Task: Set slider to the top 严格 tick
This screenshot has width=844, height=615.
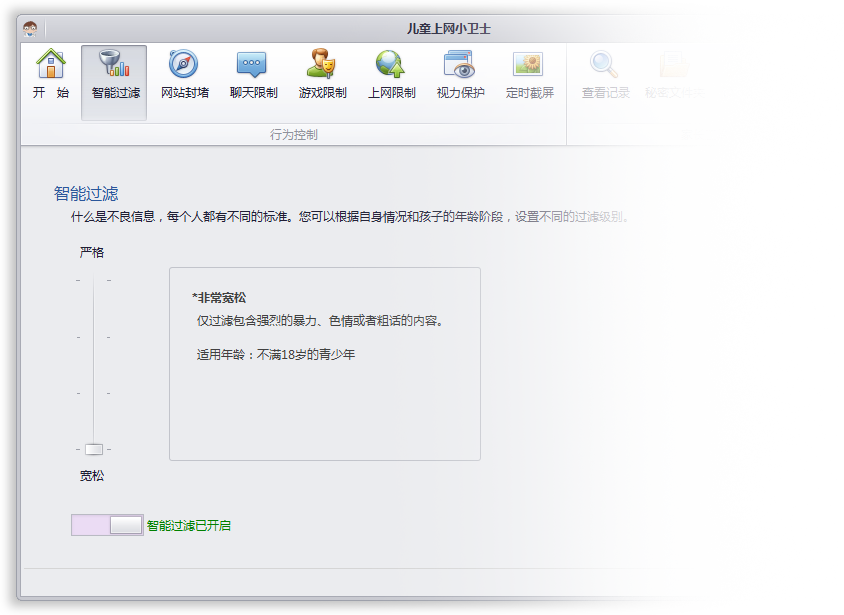Action: (94, 280)
